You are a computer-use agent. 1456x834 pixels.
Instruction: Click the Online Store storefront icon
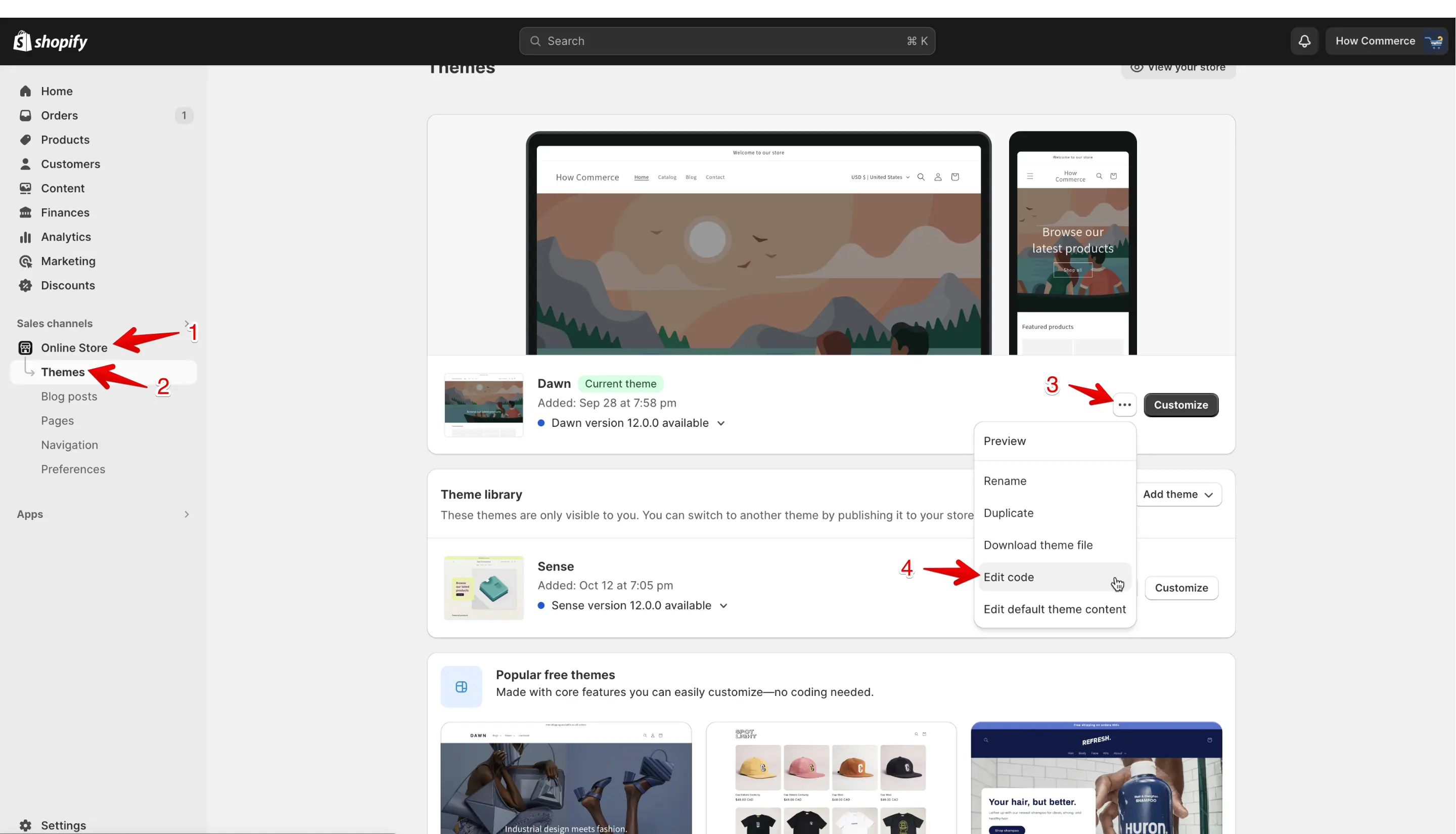pos(25,347)
